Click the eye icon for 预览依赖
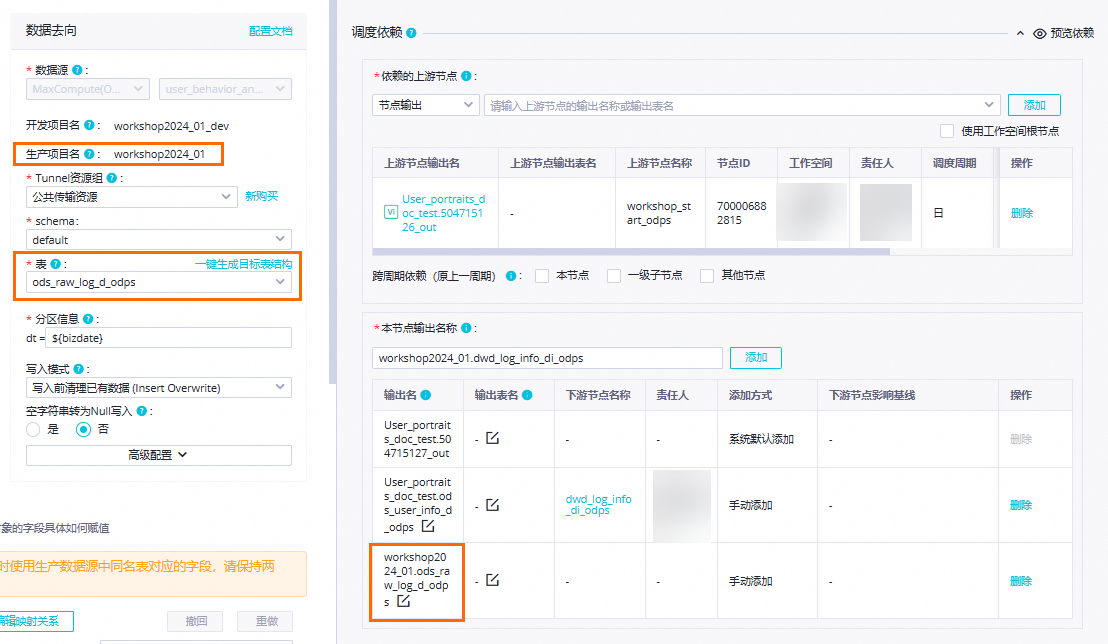Viewport: 1108px width, 644px height. 1039,33
